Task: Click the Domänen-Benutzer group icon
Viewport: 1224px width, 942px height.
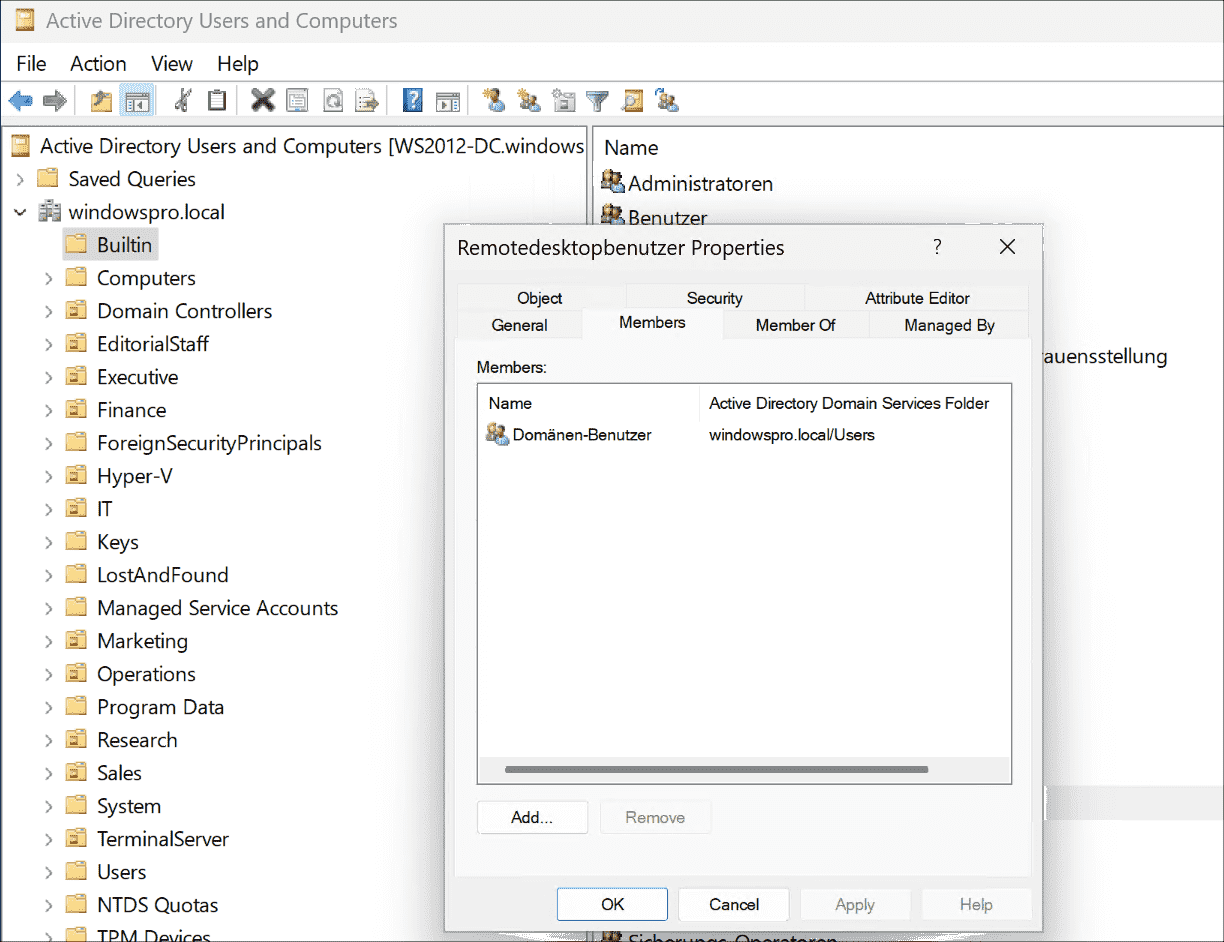Action: point(497,434)
